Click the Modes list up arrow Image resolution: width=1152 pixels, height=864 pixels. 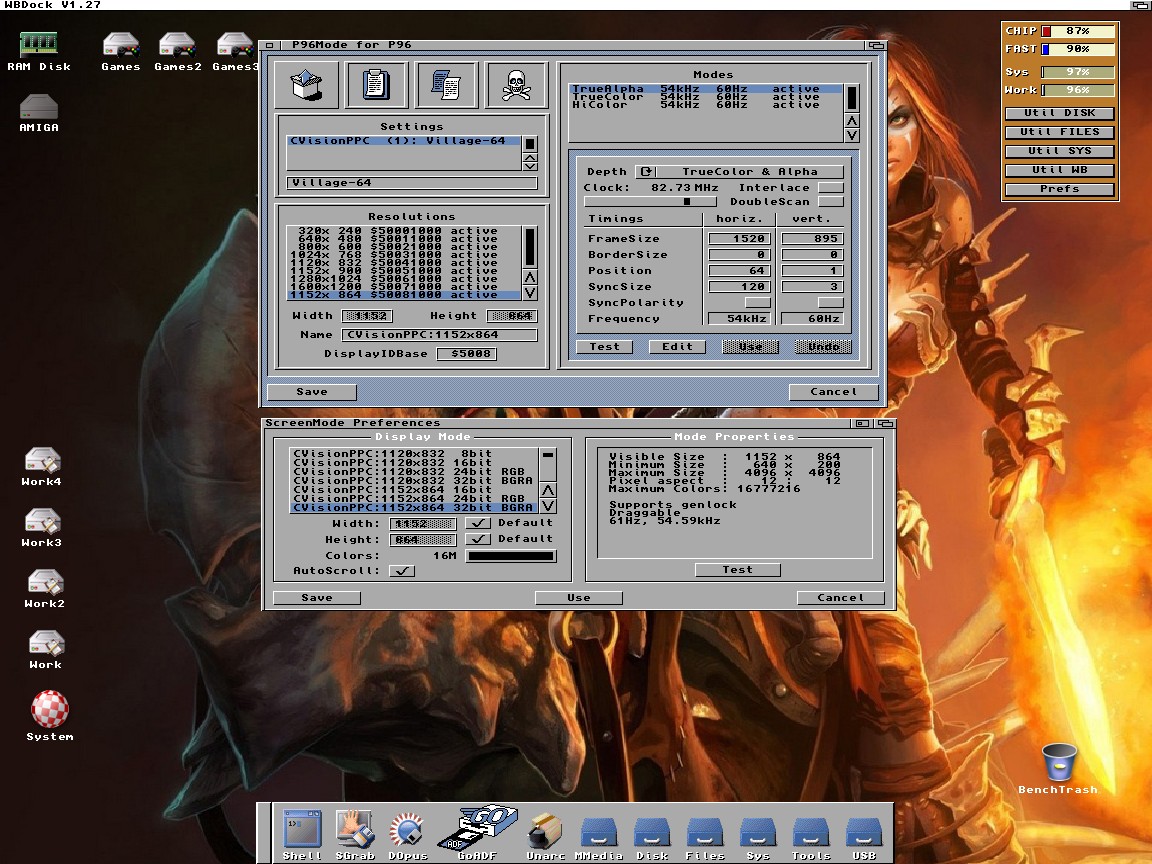coord(852,120)
